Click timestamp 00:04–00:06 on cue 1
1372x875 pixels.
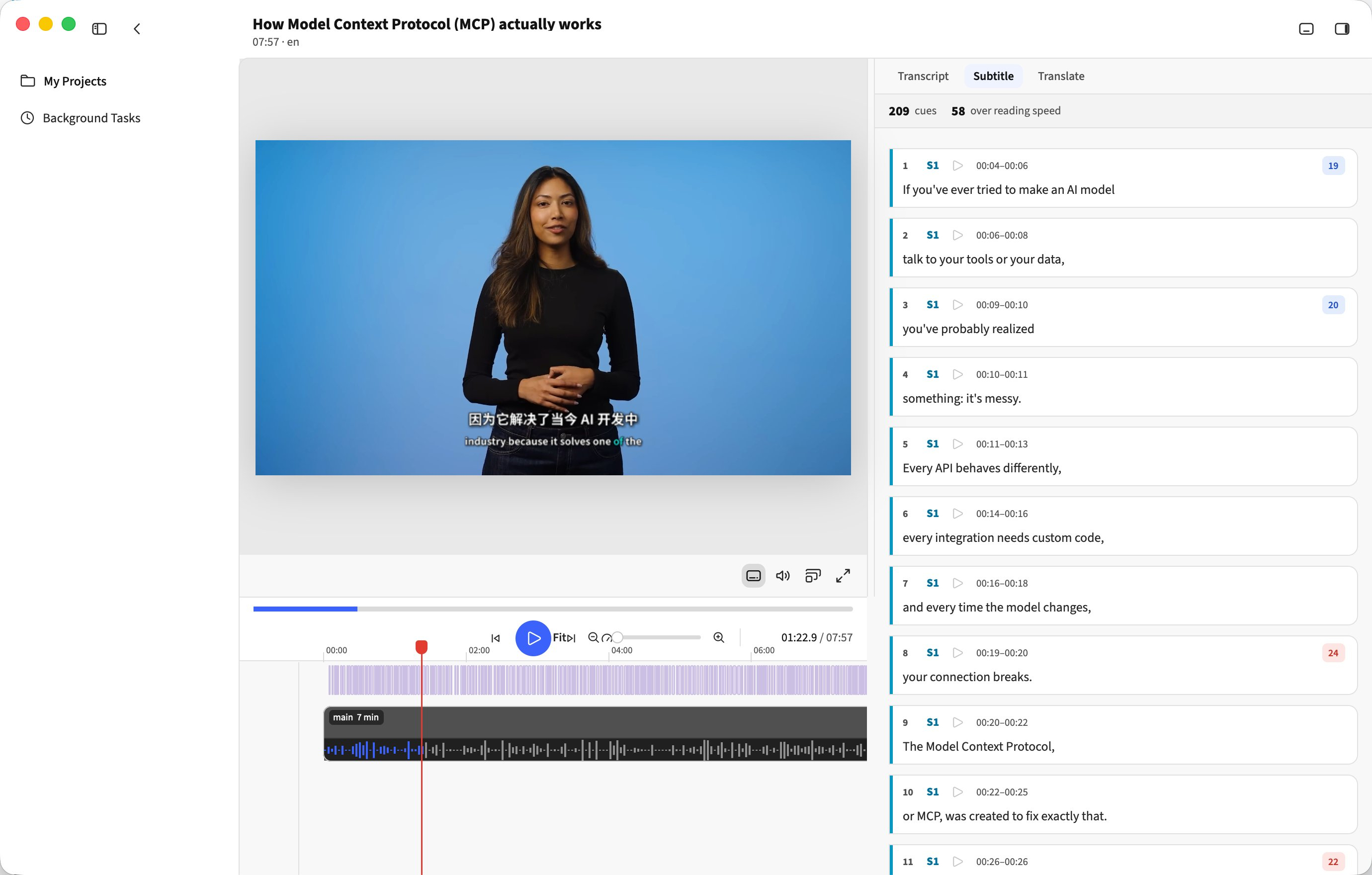1002,166
